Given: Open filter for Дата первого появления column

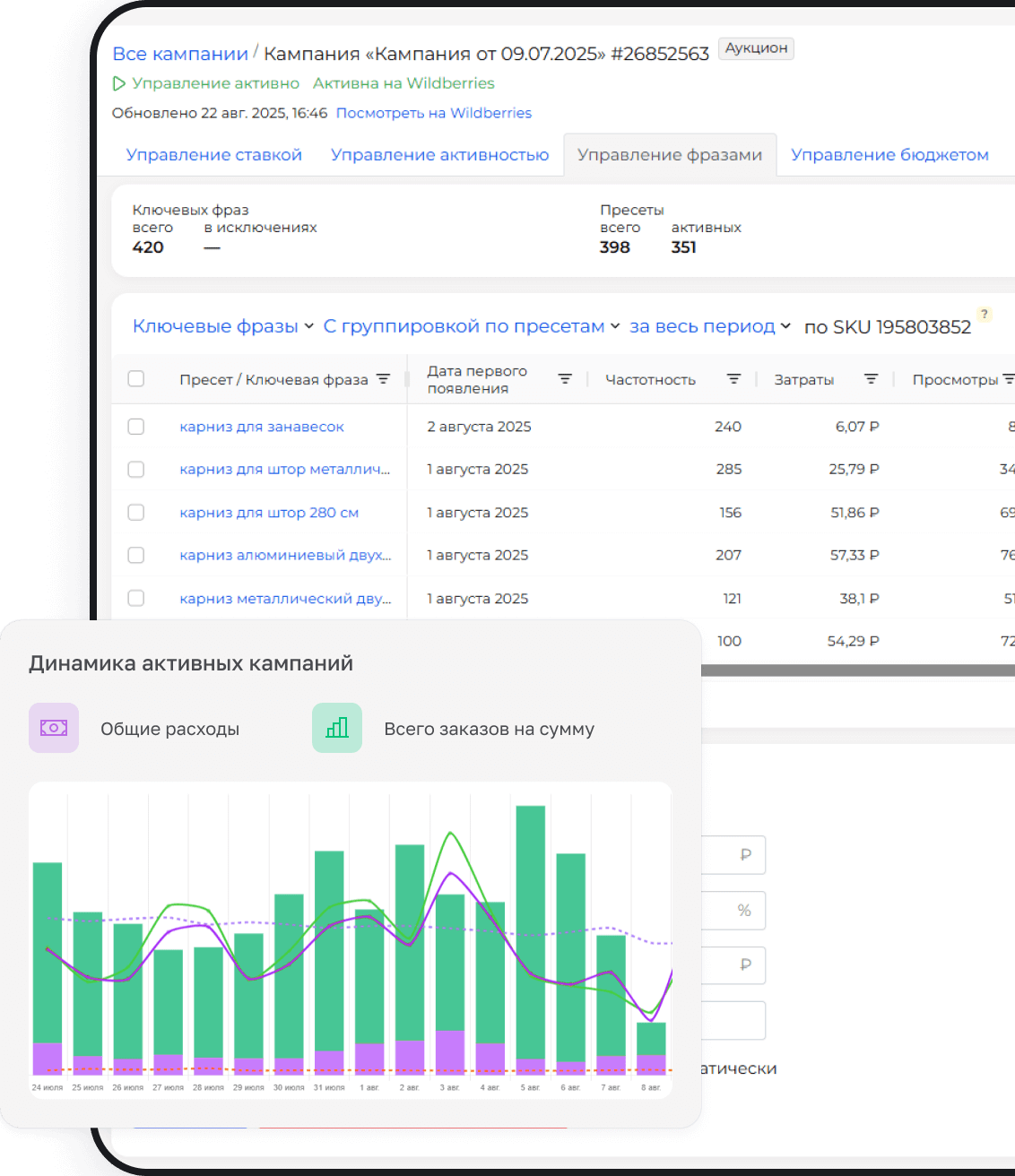Looking at the screenshot, I should pos(565,379).
